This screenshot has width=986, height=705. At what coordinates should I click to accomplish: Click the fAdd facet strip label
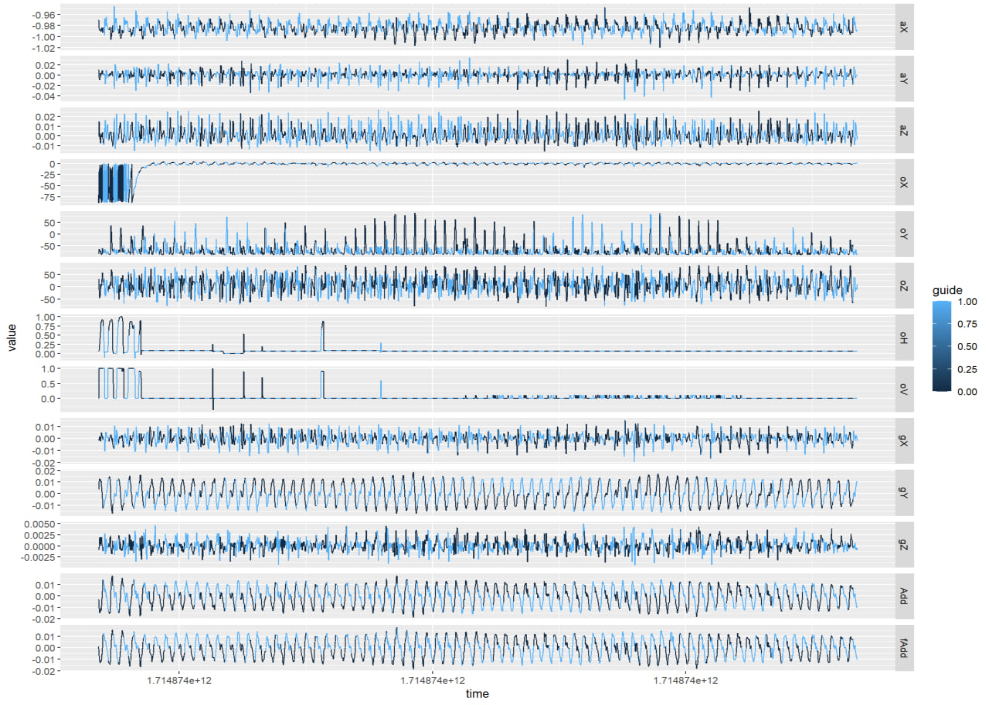903,648
